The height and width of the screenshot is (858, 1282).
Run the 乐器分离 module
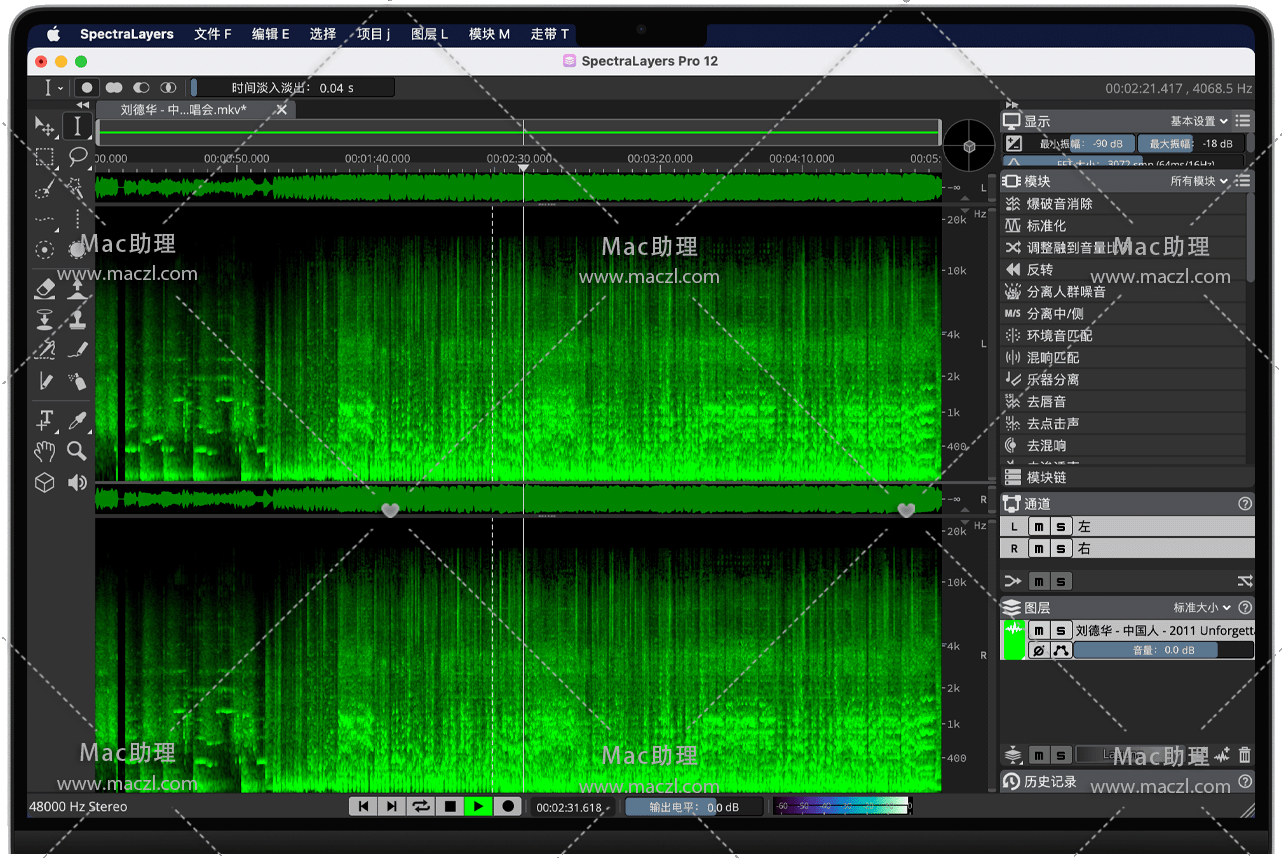pos(1053,380)
